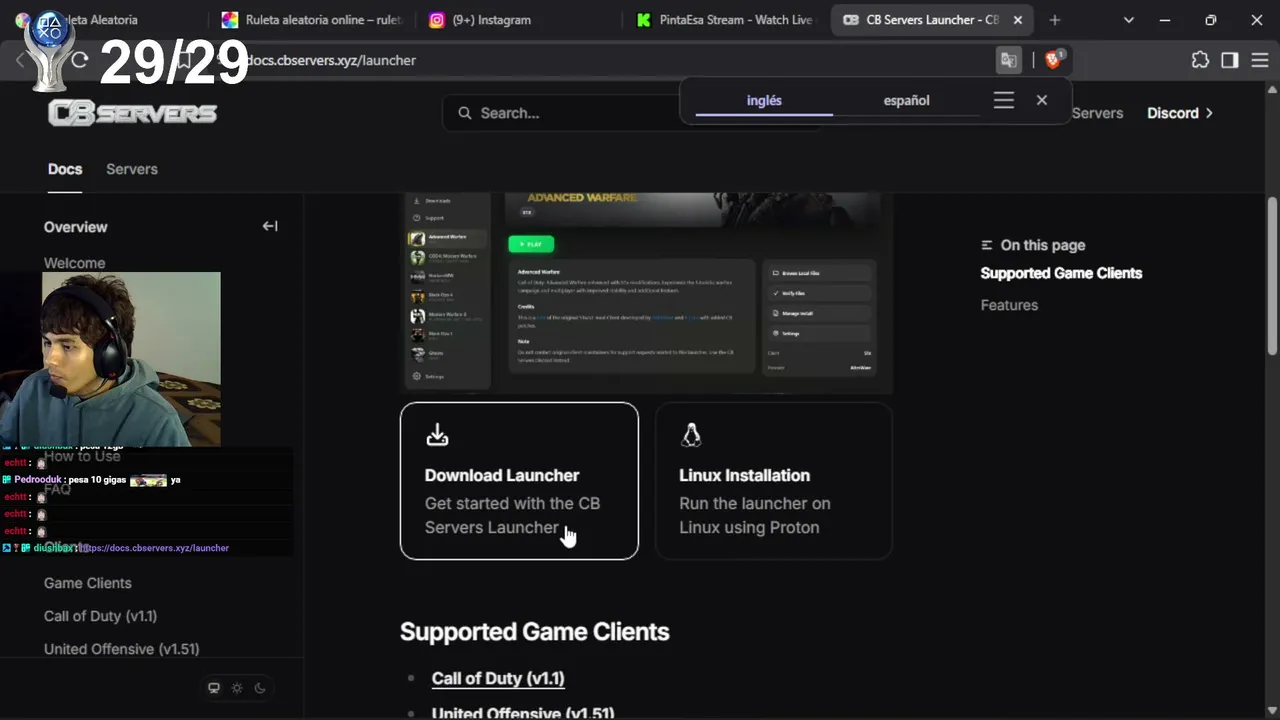Reload the page

(x=80, y=60)
